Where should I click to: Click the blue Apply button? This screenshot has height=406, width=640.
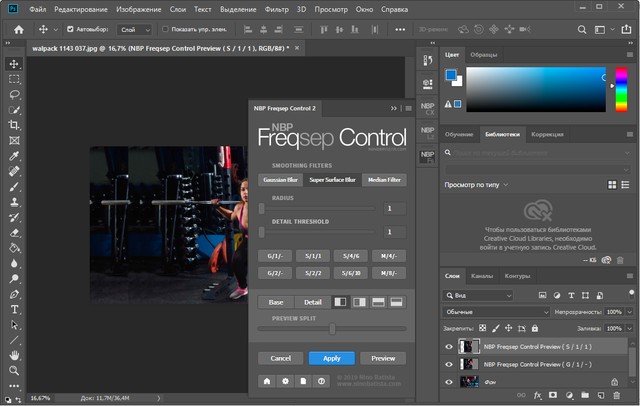(x=331, y=358)
